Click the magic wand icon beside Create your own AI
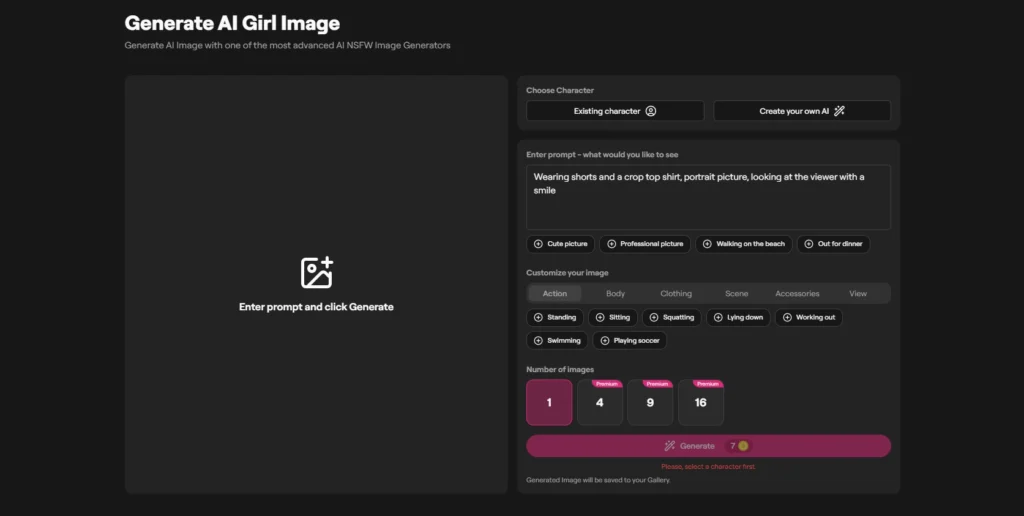This screenshot has width=1024, height=516. 839,111
